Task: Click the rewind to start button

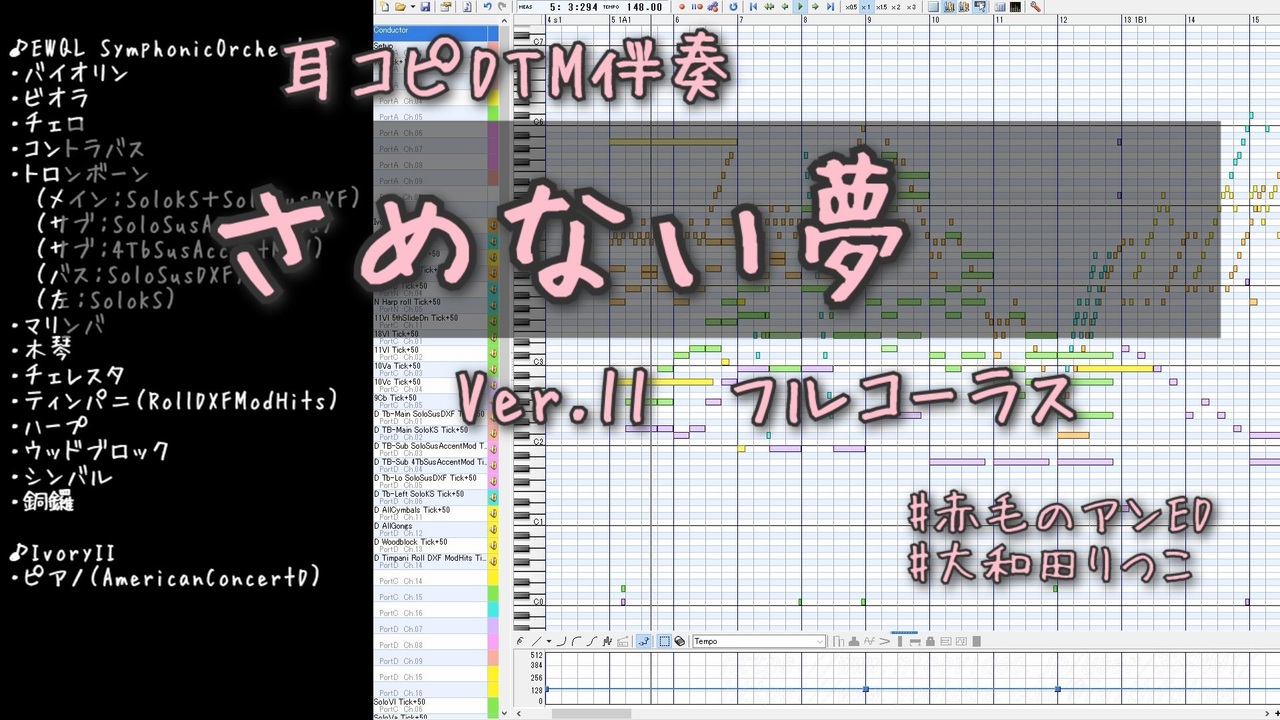Action: pos(753,7)
